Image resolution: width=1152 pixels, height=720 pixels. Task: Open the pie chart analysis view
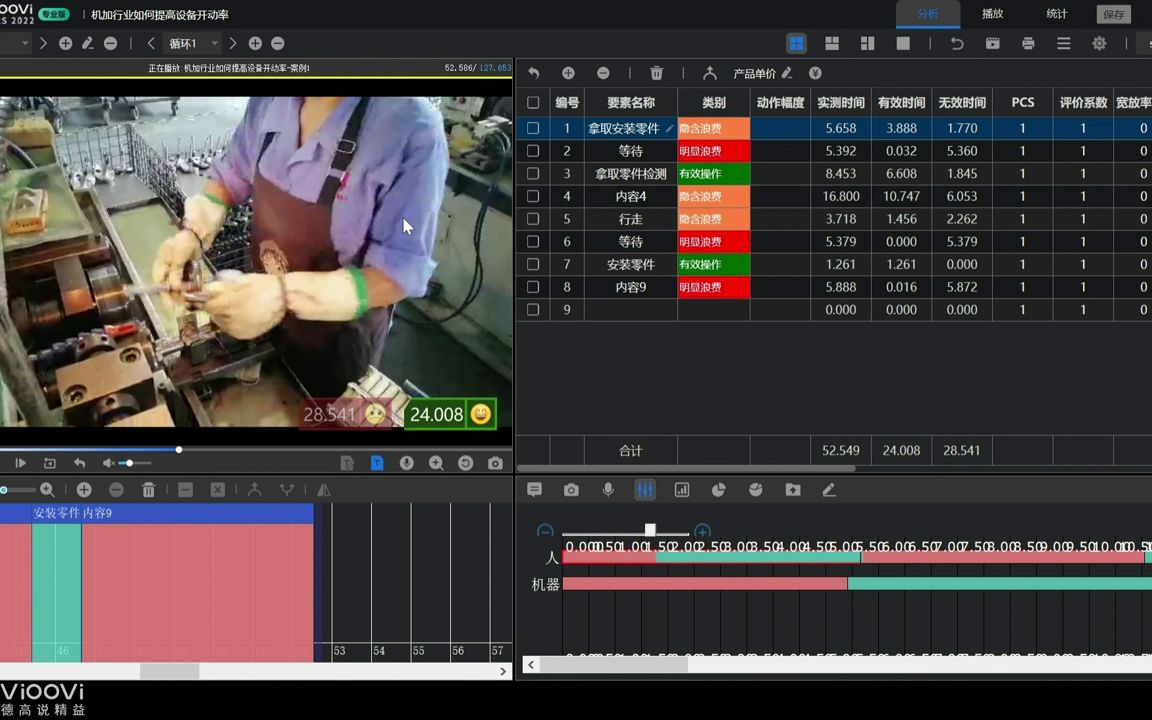[718, 489]
